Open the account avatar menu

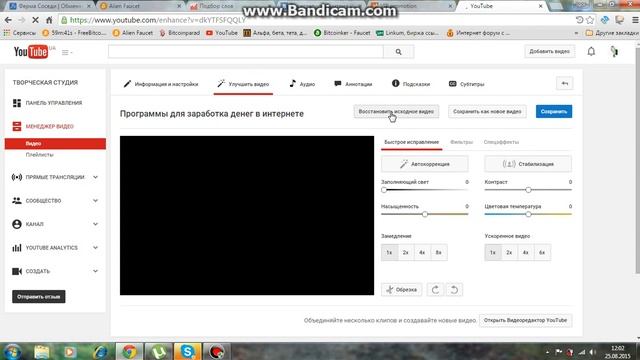click(614, 51)
